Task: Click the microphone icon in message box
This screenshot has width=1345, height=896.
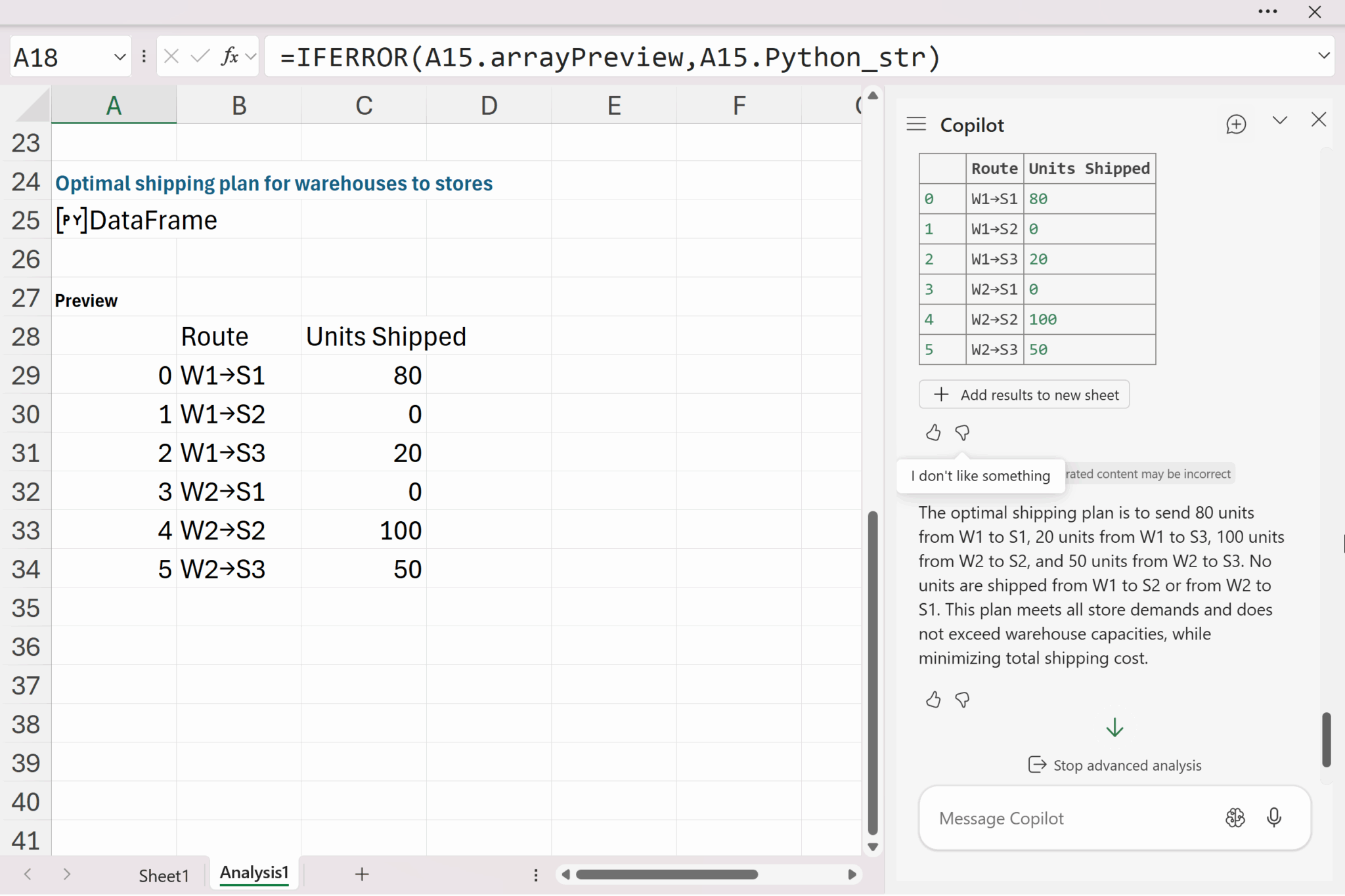Action: 1273,817
